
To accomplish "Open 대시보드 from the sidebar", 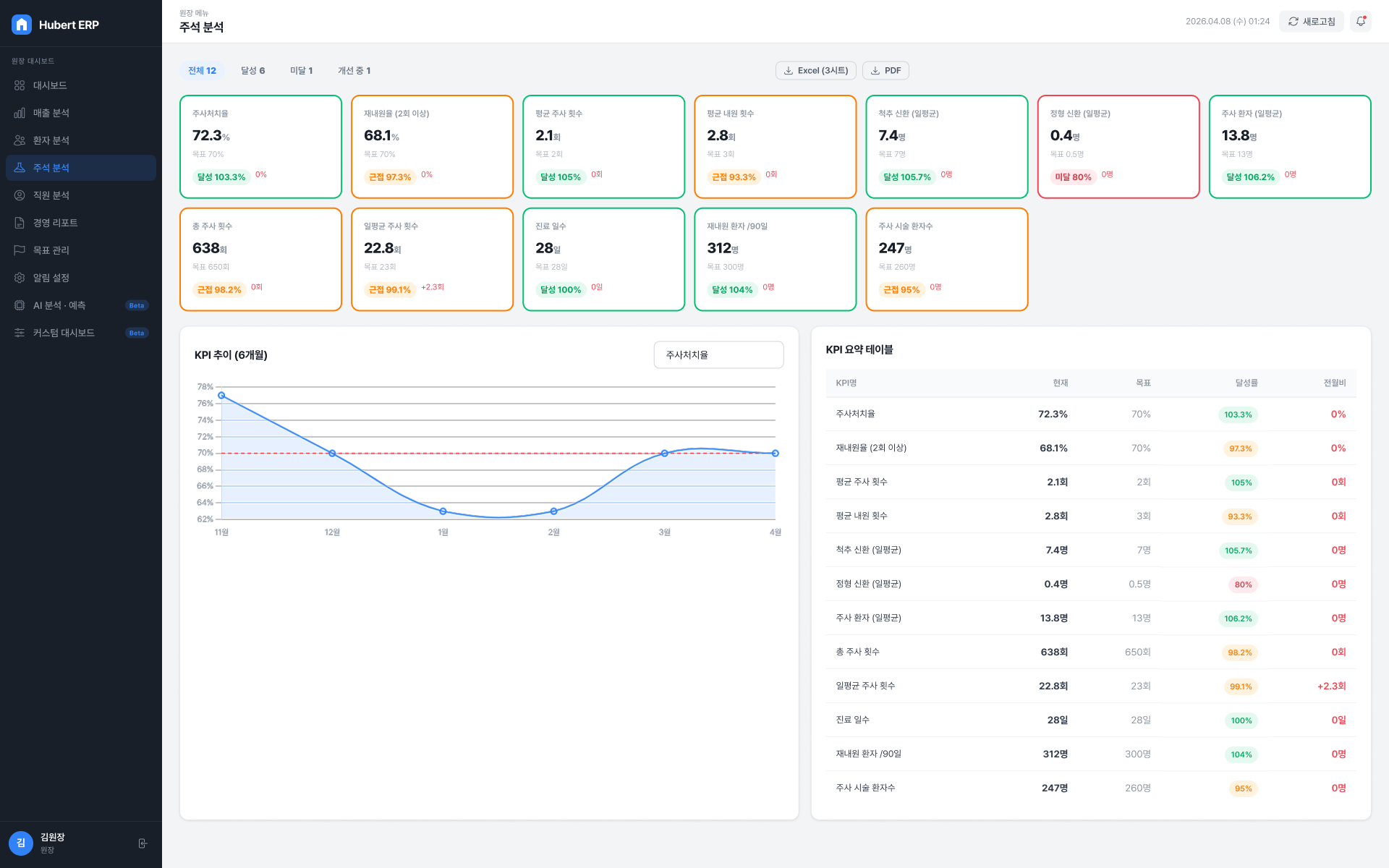I will click(81, 85).
